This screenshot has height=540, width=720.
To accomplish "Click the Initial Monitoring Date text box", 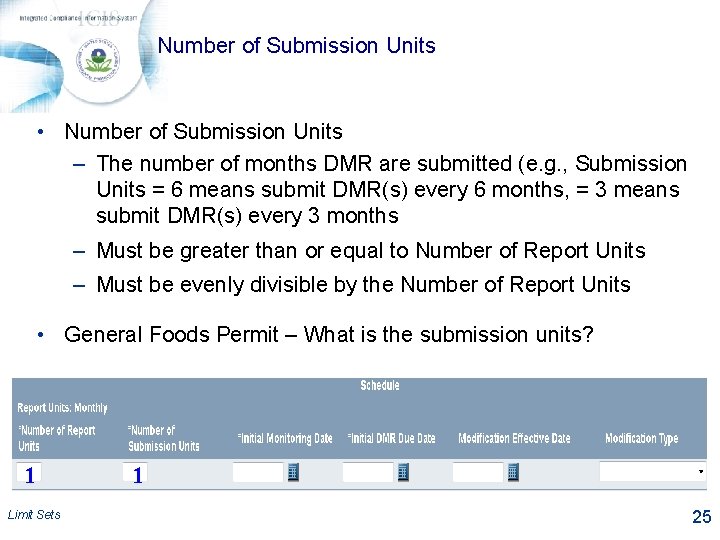I will pos(258,473).
